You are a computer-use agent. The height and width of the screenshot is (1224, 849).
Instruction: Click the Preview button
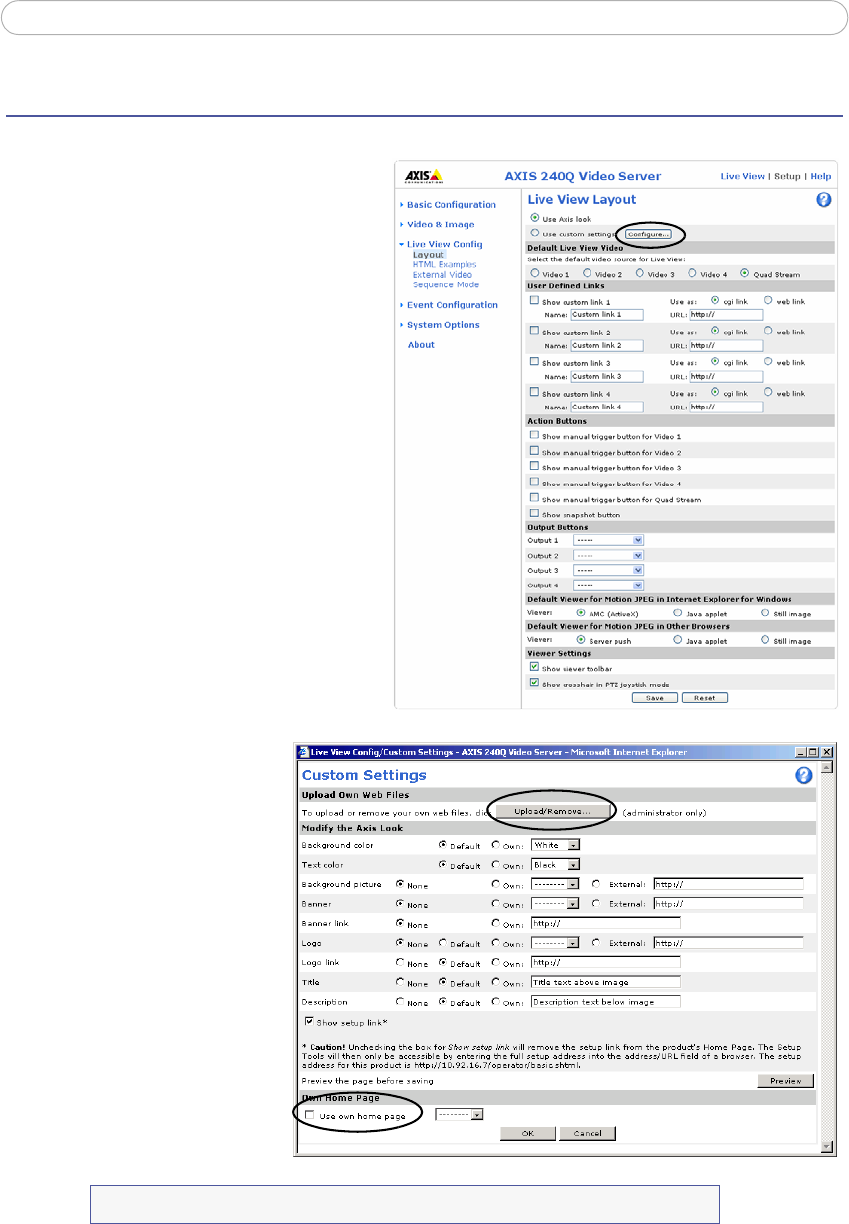click(786, 1081)
